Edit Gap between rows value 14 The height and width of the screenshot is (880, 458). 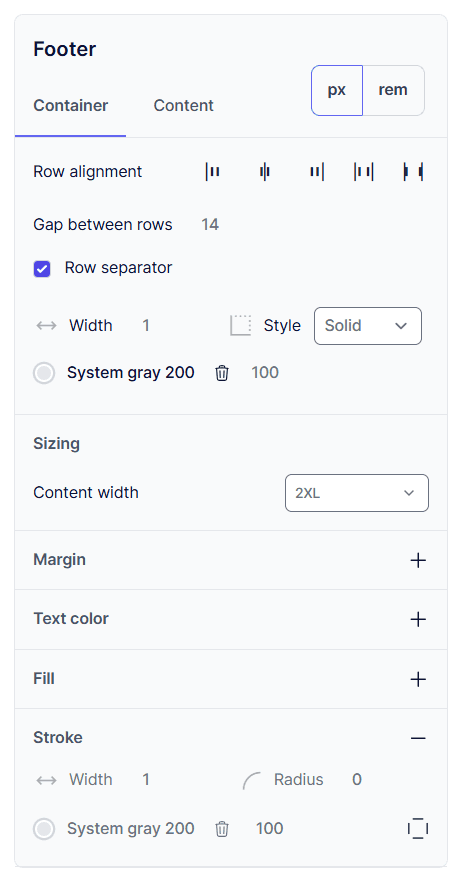(210, 225)
